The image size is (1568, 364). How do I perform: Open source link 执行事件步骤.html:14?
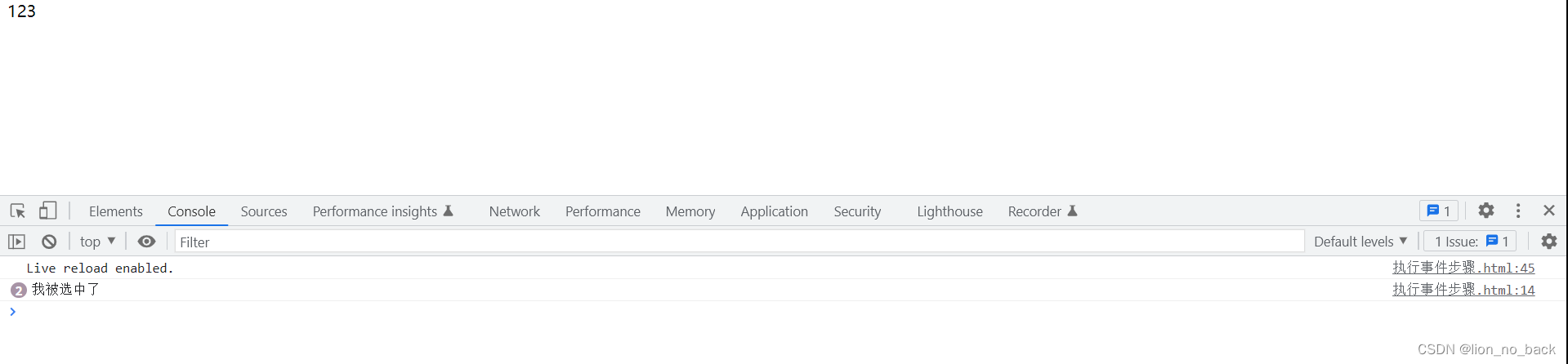pyautogui.click(x=1463, y=290)
